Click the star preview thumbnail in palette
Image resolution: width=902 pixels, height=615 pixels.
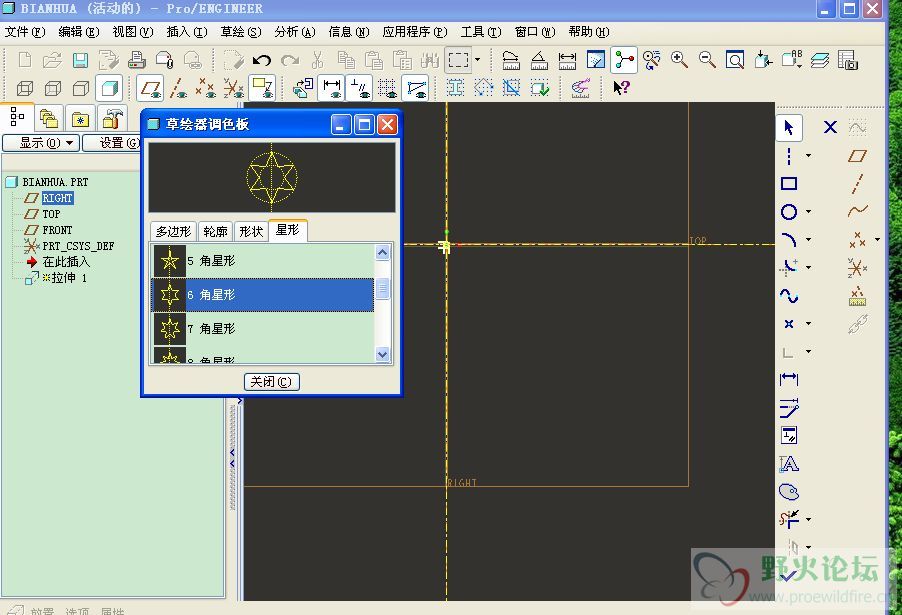pyautogui.click(x=272, y=177)
